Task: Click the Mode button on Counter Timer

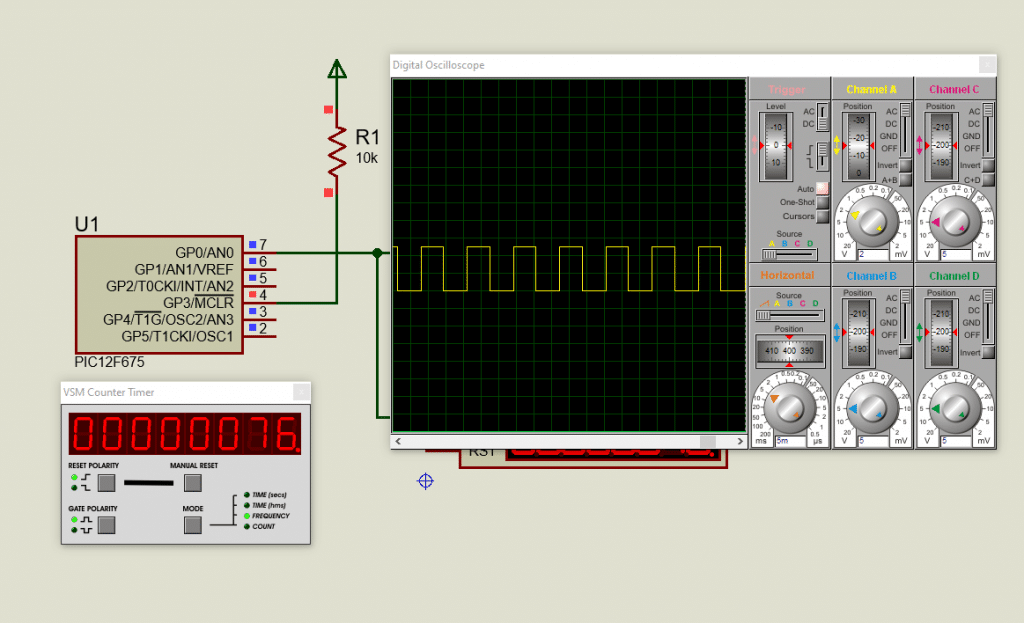Action: pos(193,525)
